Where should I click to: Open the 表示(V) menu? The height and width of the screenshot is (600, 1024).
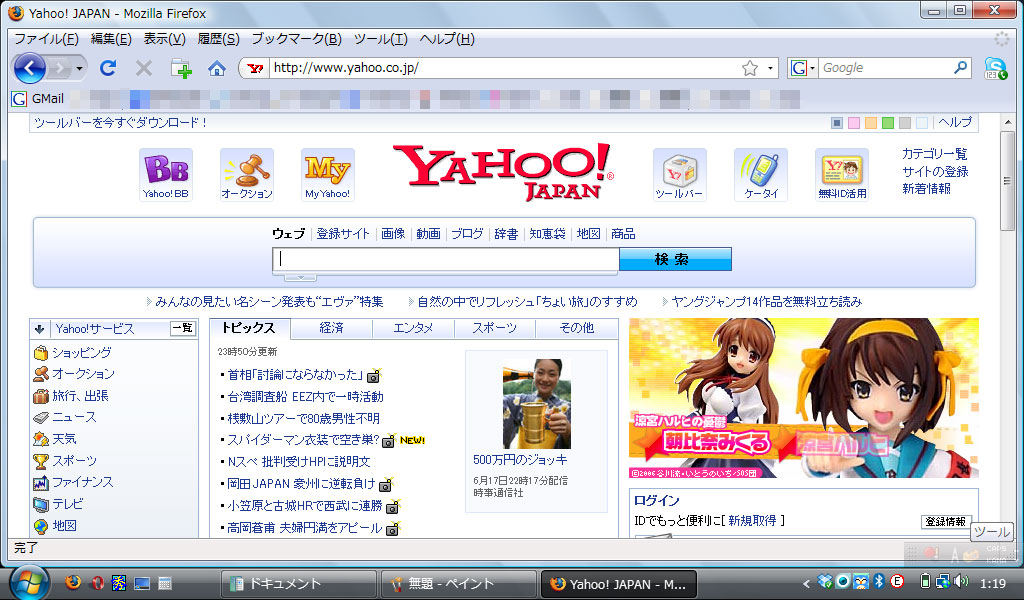click(x=165, y=39)
